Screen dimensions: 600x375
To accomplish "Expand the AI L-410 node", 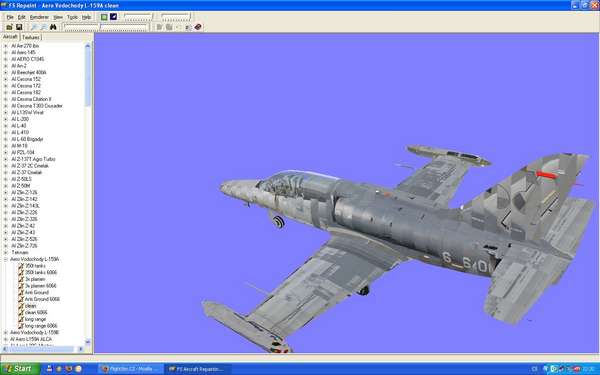I will [5, 132].
